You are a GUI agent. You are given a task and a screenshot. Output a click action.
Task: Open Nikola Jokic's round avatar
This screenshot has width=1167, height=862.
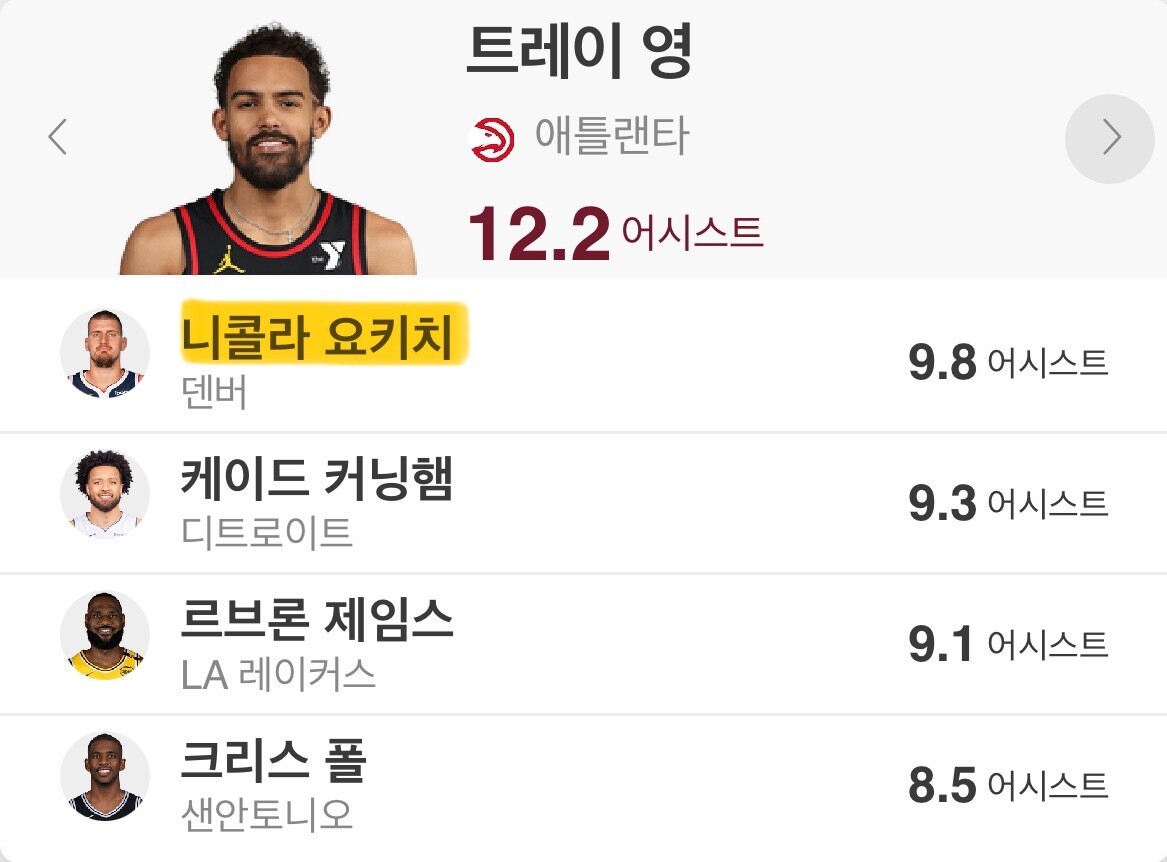click(x=105, y=354)
